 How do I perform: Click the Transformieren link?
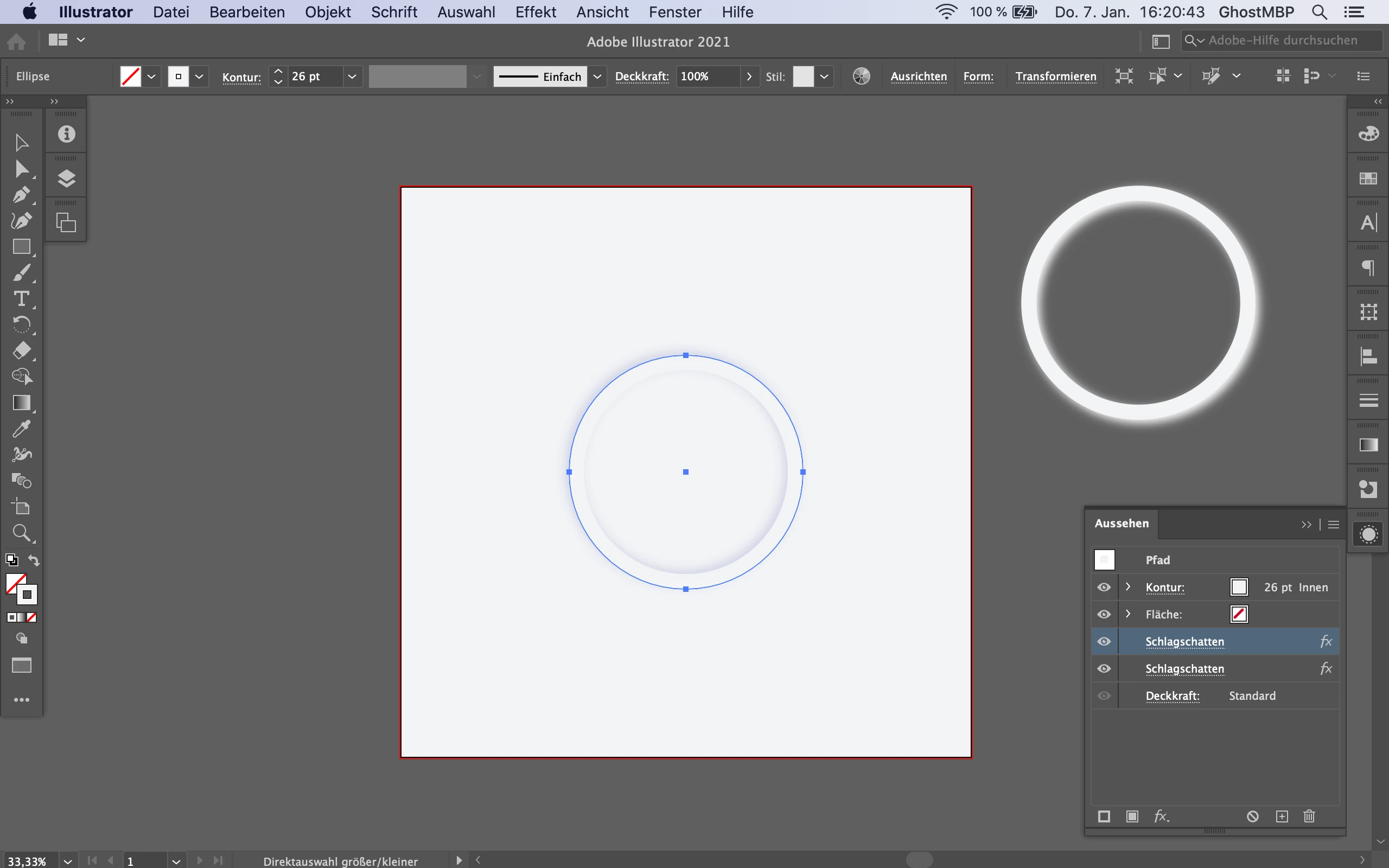[x=1055, y=76]
